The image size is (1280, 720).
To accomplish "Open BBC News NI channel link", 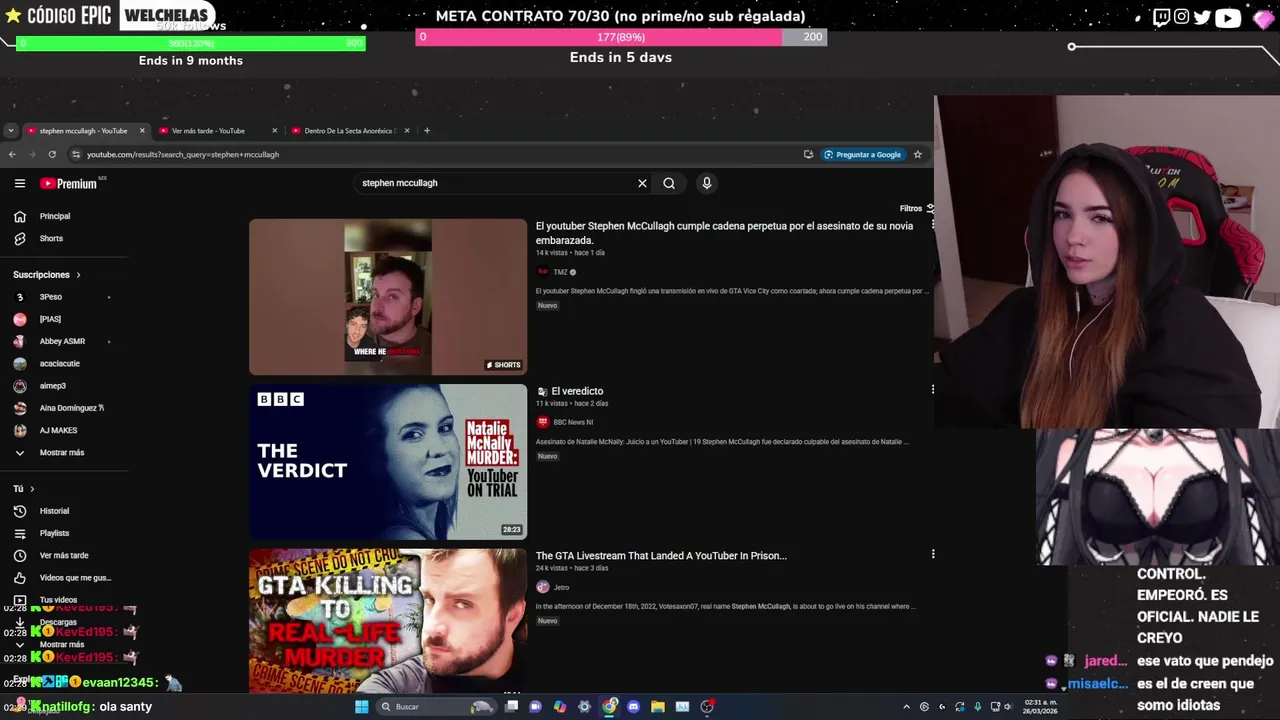I will [573, 422].
